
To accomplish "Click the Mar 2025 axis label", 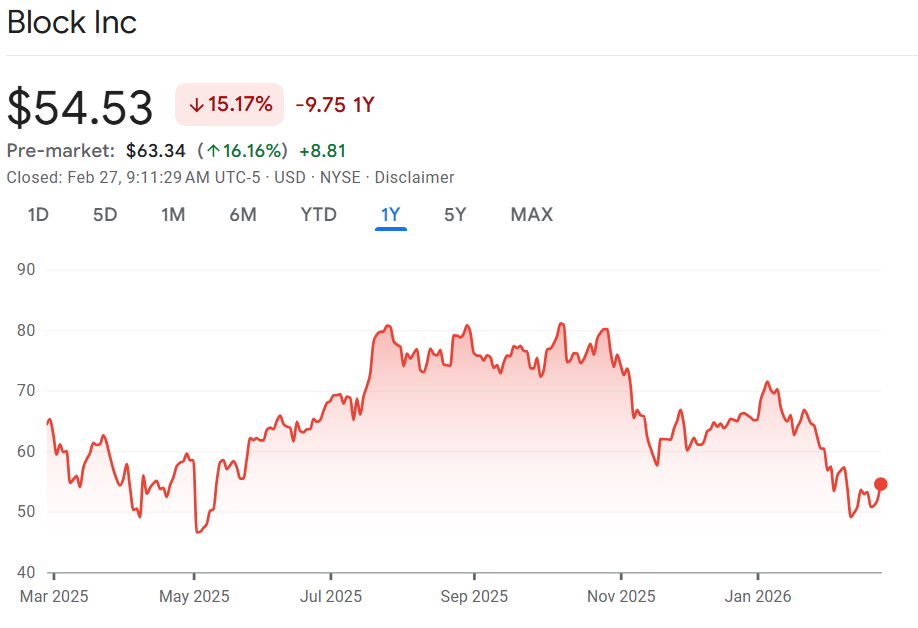I will click(54, 597).
